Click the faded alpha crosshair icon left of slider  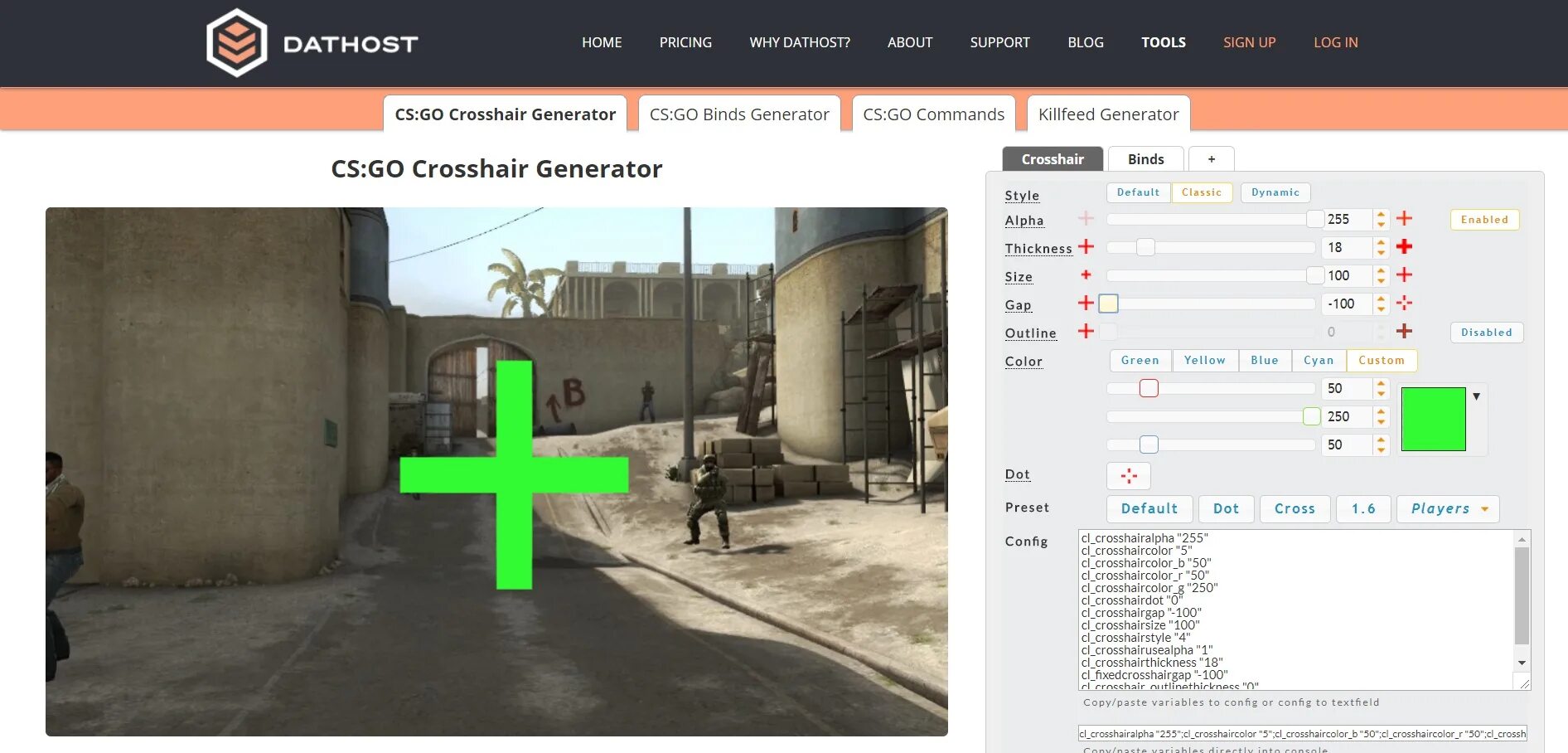1086,219
